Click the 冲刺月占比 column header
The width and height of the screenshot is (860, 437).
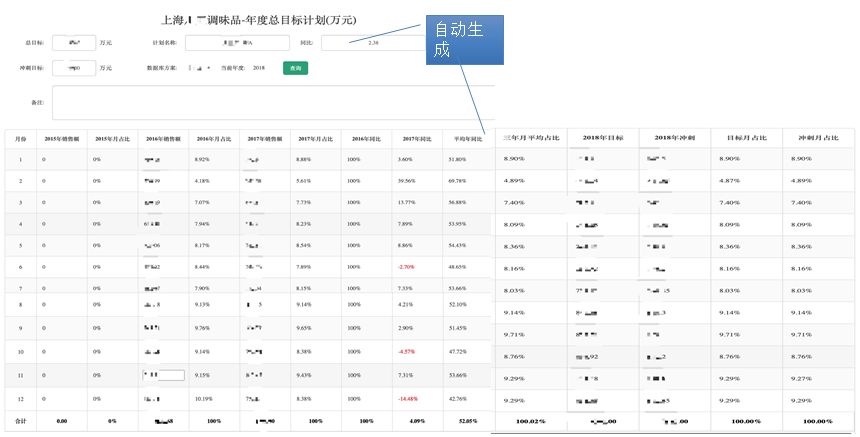point(818,138)
